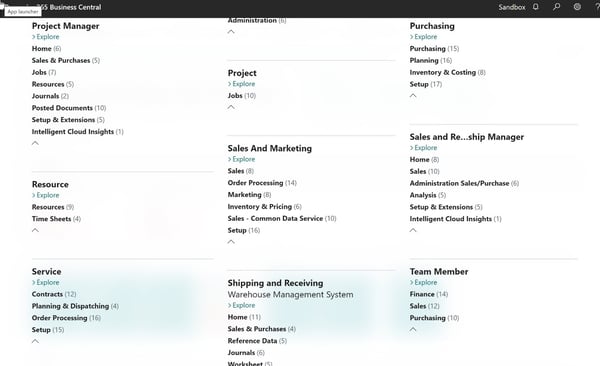This screenshot has height=366, width=600.
Task: Collapse the Project section chevron
Action: 231,108
